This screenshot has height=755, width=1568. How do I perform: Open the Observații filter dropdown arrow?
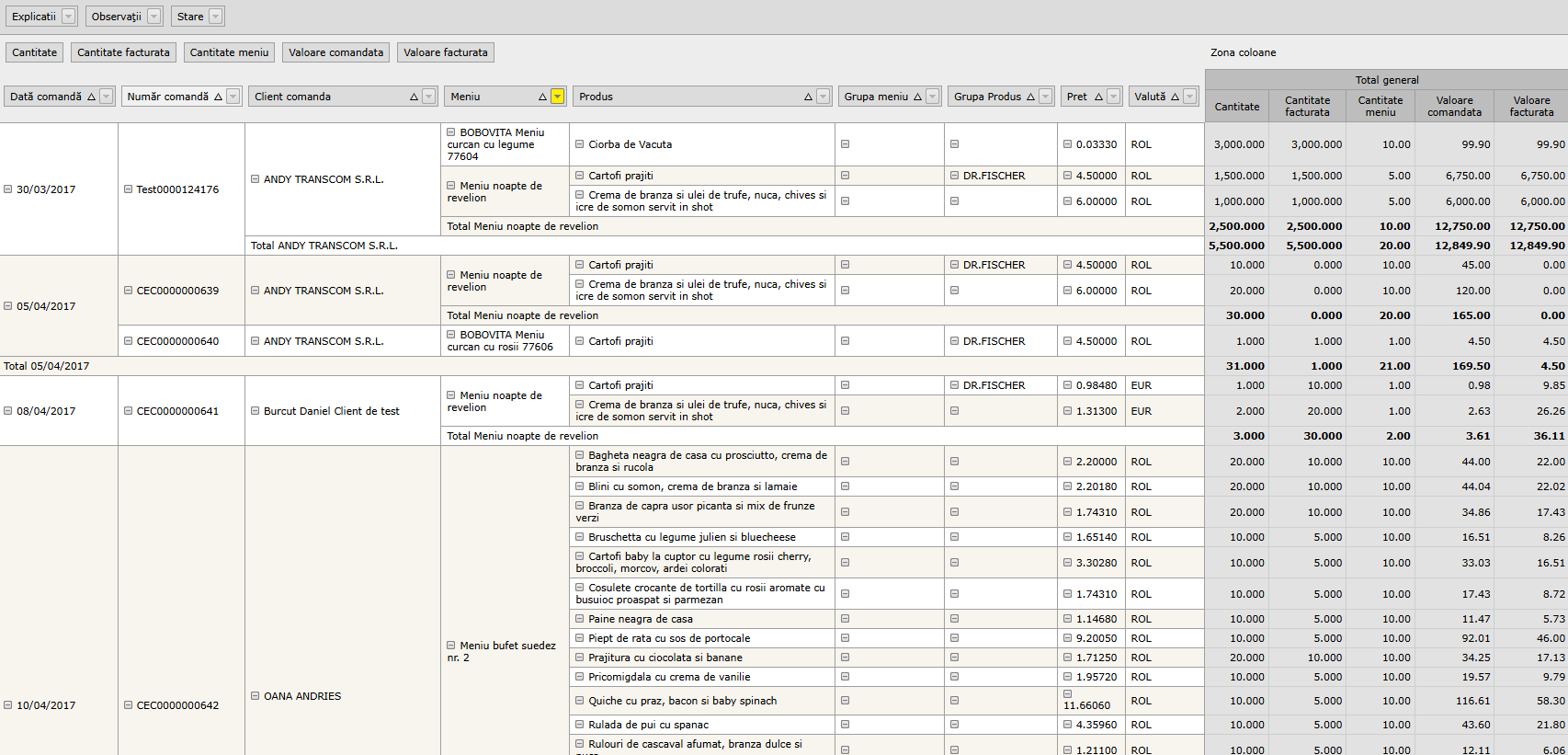pyautogui.click(x=153, y=17)
